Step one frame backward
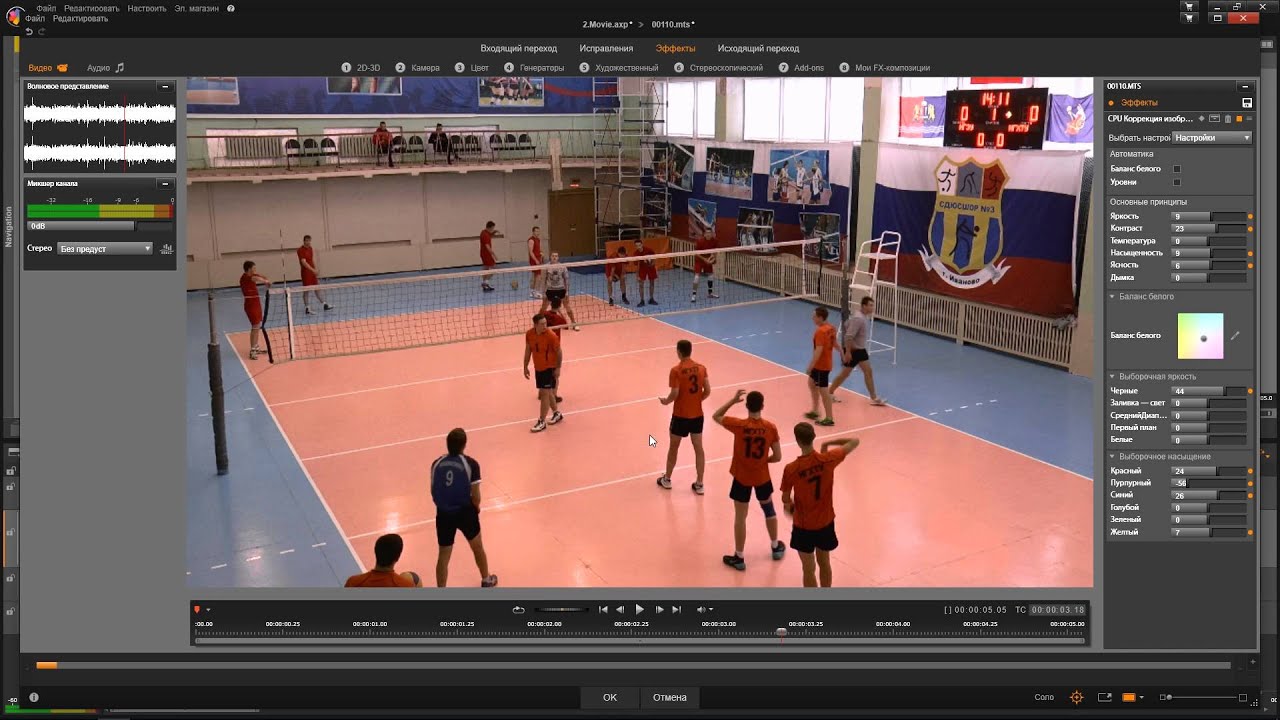 click(620, 609)
